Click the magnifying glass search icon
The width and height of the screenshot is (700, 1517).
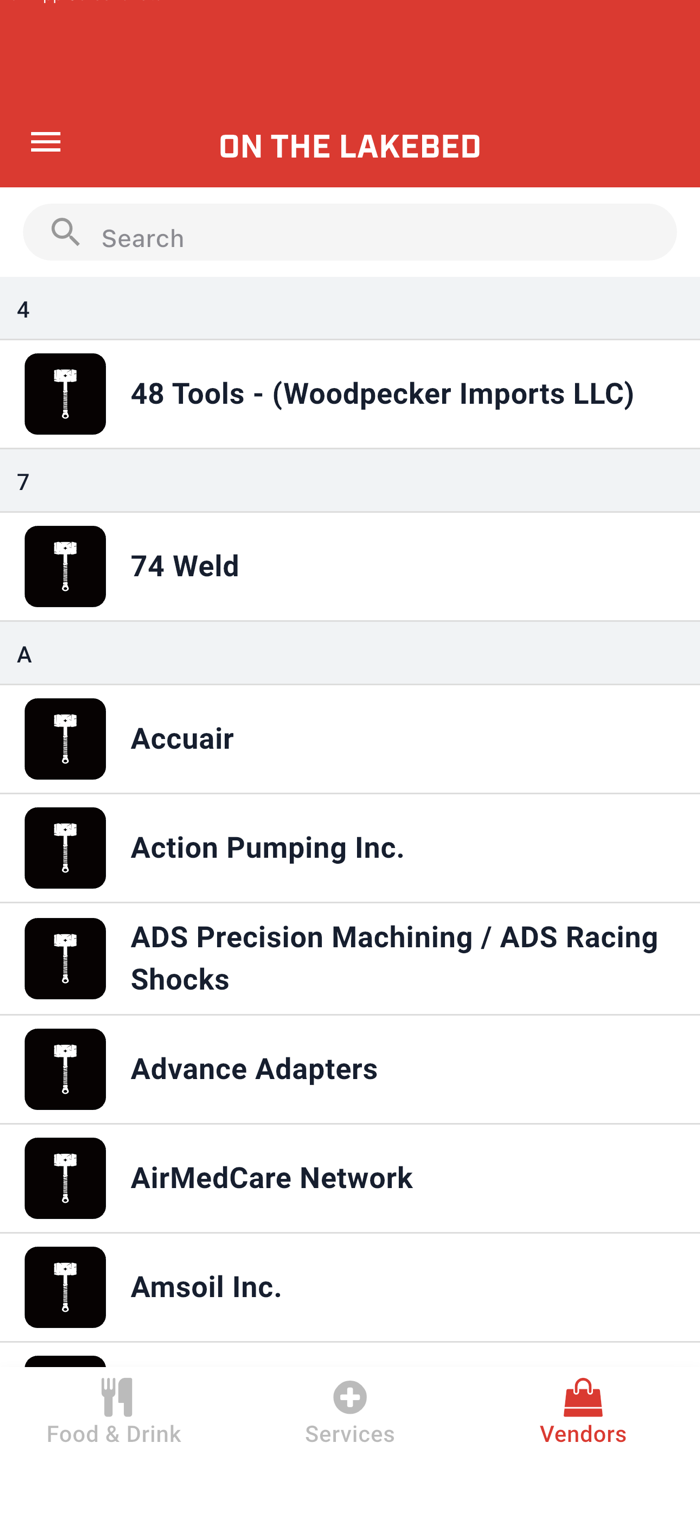66,233
